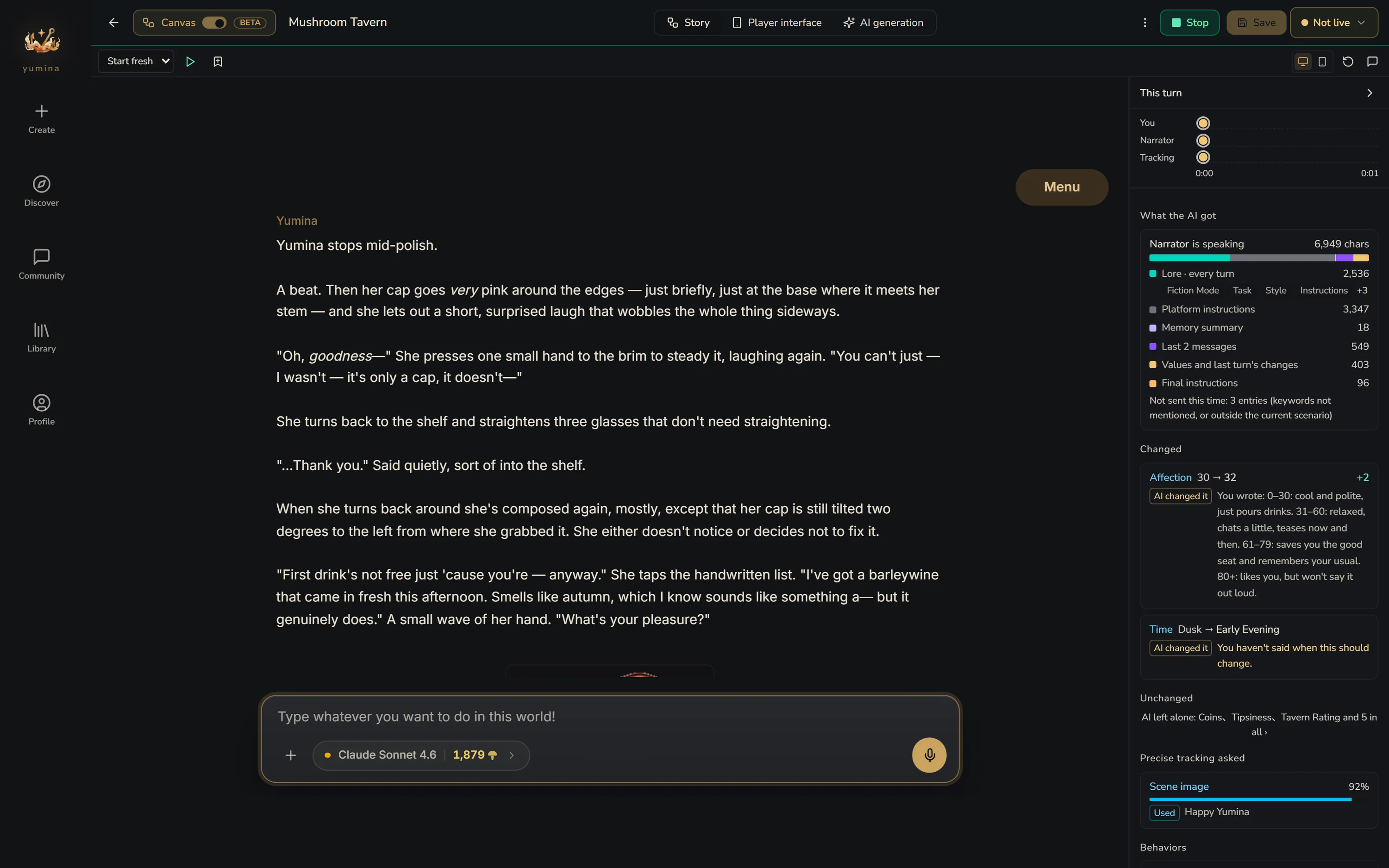1389x868 pixels.
Task: Switch to the AI generation tab
Action: (x=883, y=22)
